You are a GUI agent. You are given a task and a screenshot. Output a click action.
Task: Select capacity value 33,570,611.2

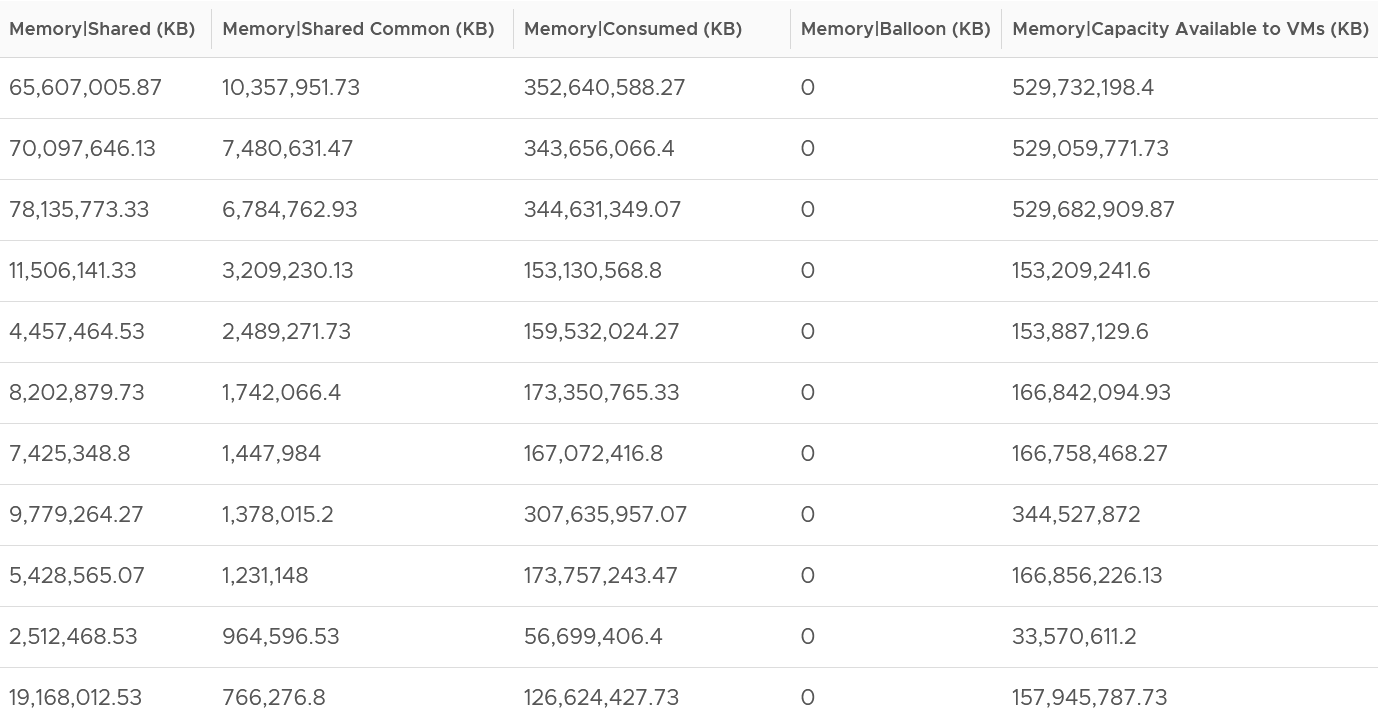pos(1074,637)
